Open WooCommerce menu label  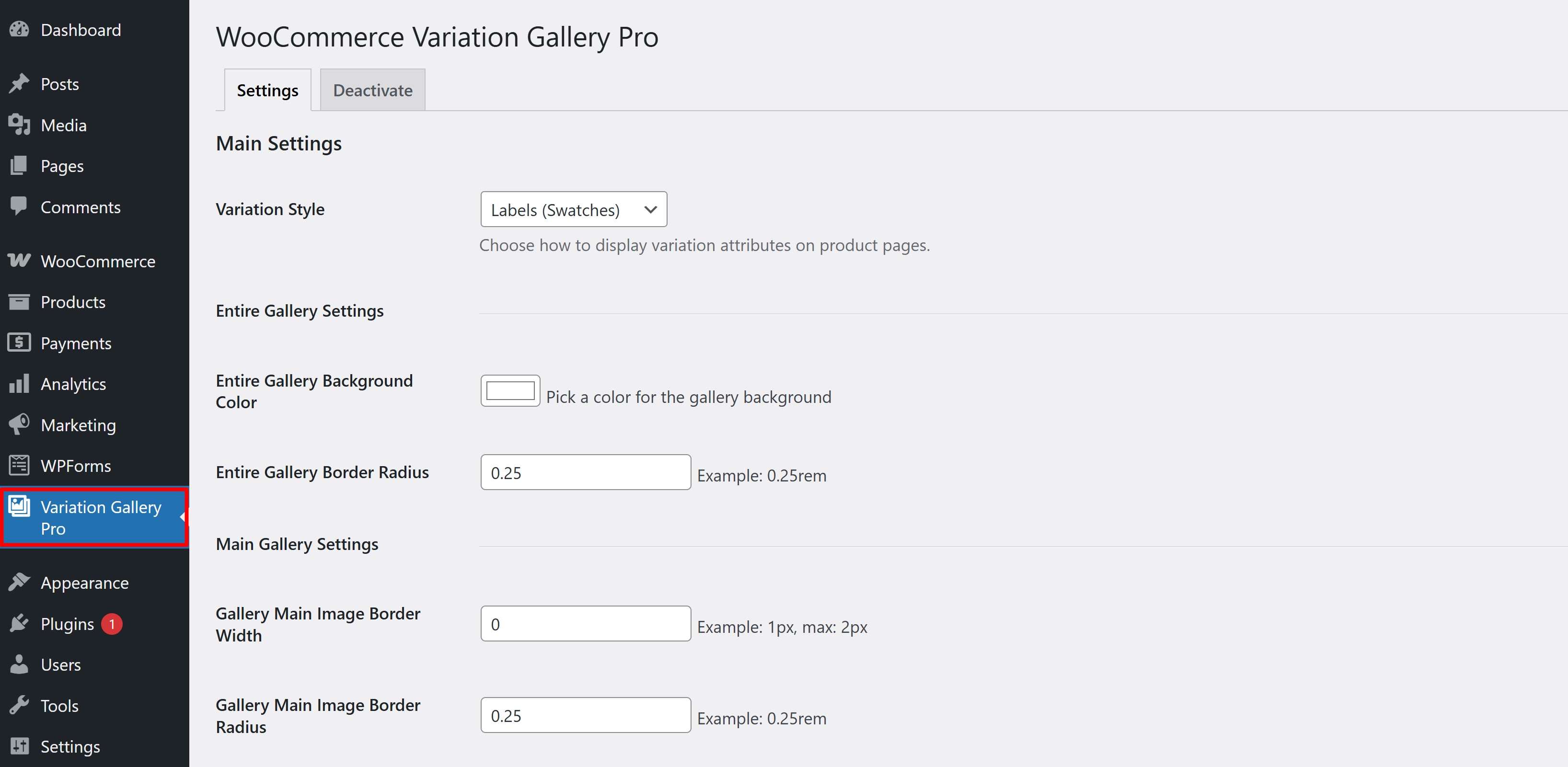point(98,261)
